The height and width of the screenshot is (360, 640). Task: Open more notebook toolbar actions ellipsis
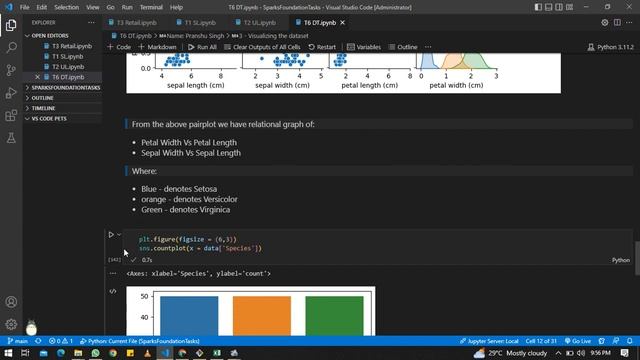[428, 47]
